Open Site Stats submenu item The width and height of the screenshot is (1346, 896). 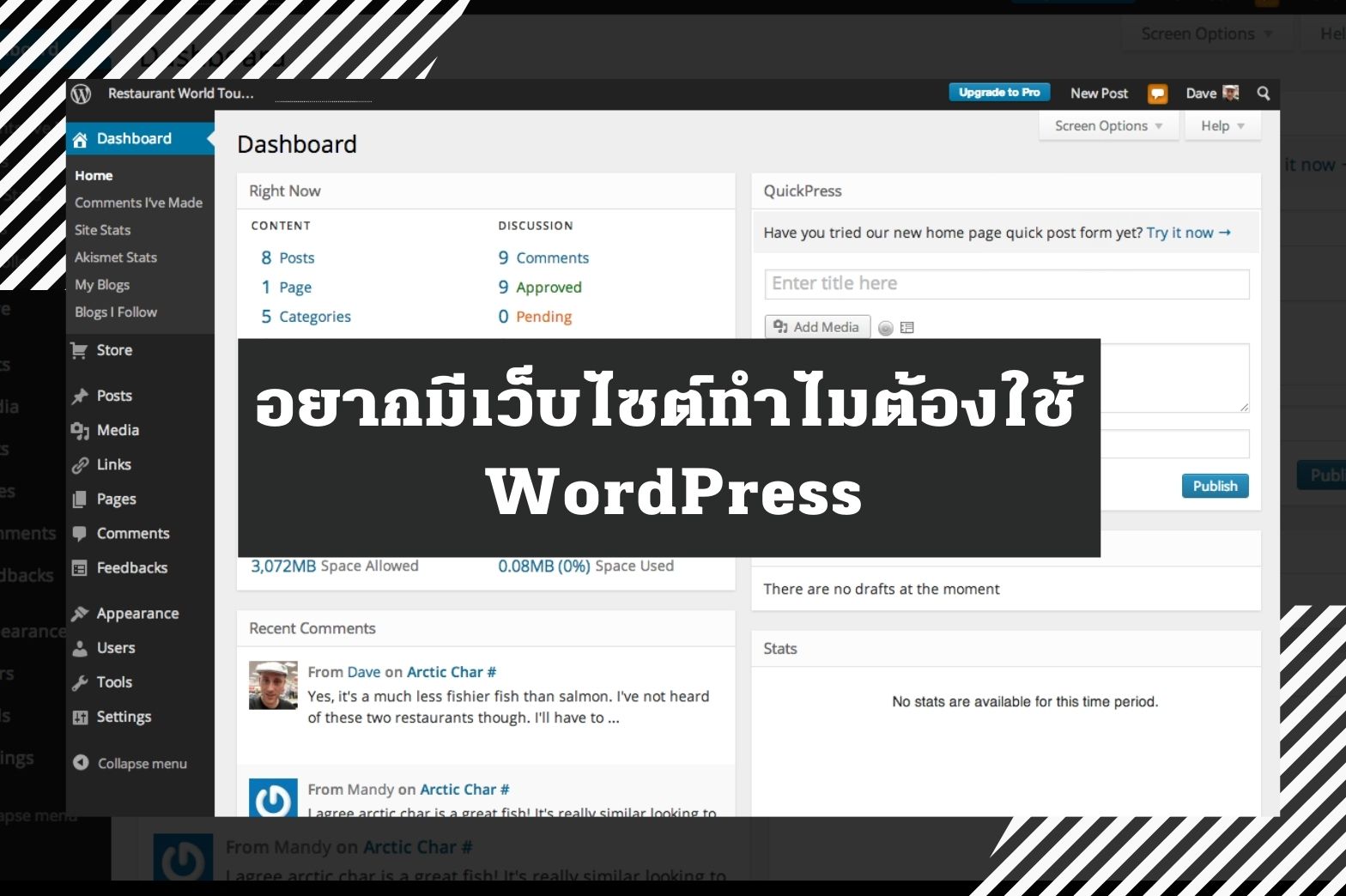tap(102, 230)
